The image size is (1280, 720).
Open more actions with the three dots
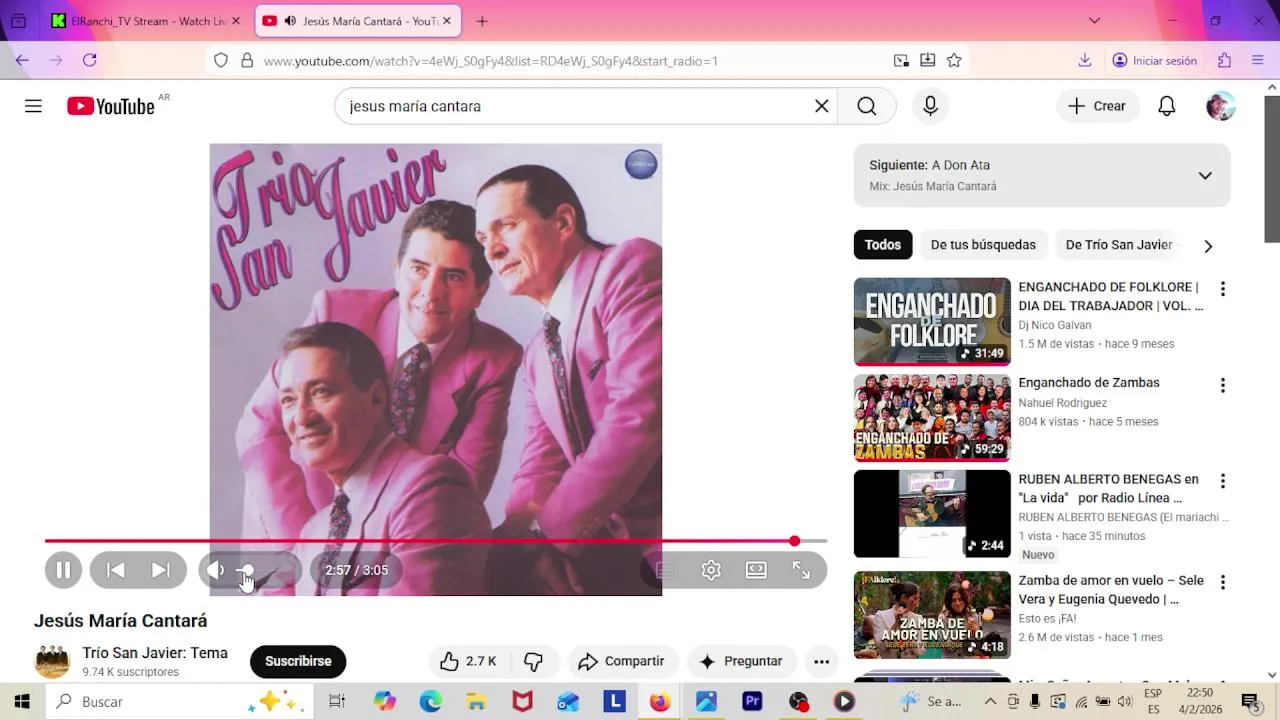click(x=821, y=661)
